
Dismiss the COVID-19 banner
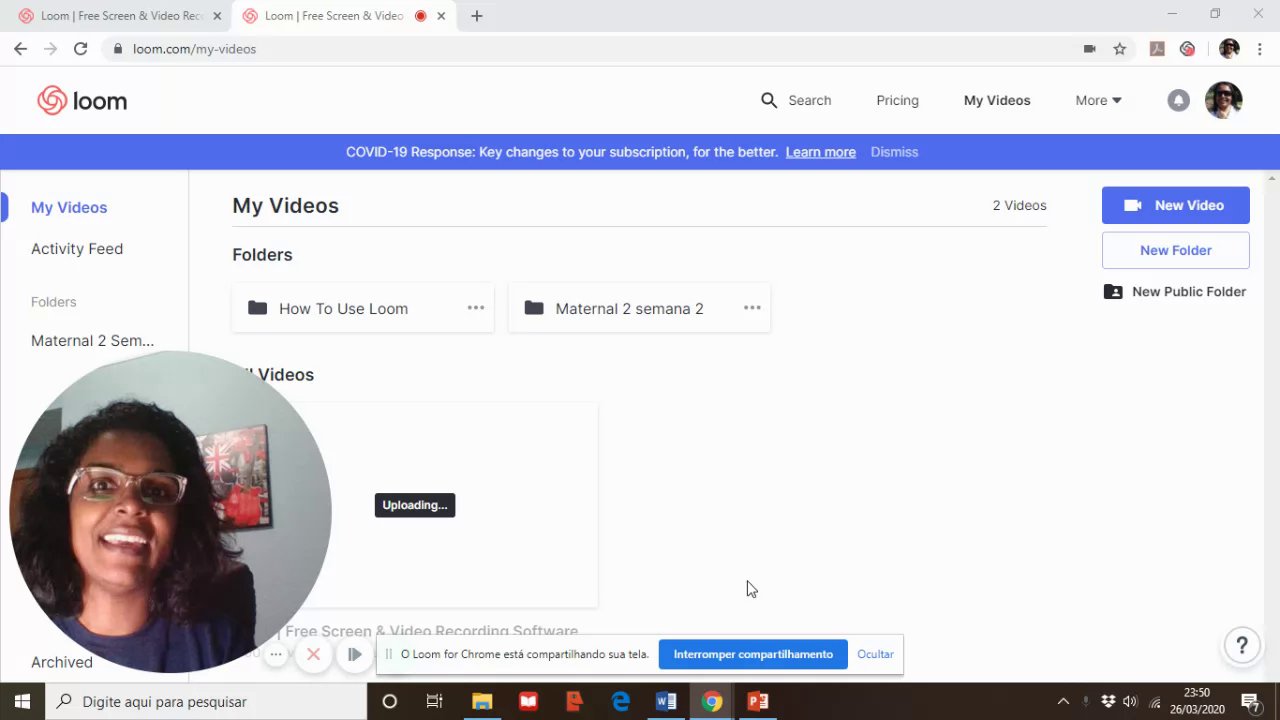(894, 152)
